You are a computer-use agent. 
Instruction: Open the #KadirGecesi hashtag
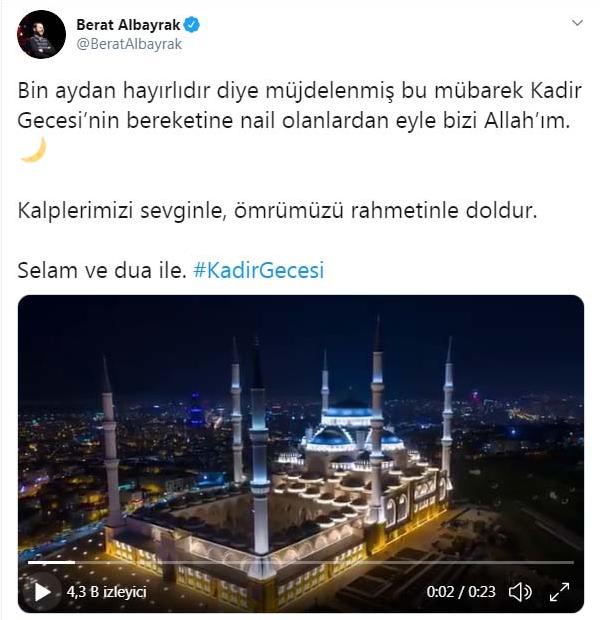[259, 270]
